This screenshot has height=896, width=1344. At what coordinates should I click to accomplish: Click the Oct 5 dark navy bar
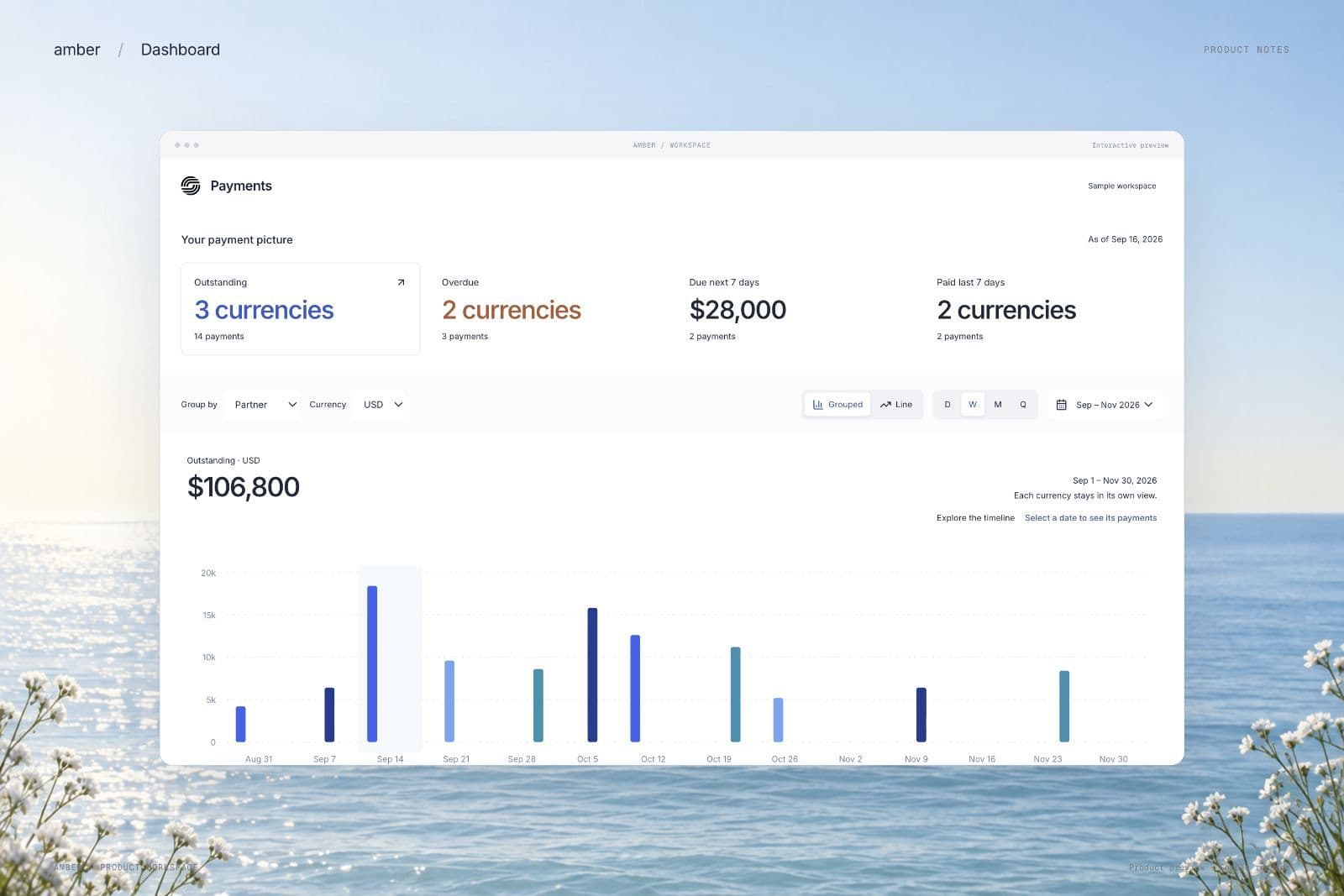pyautogui.click(x=592, y=674)
